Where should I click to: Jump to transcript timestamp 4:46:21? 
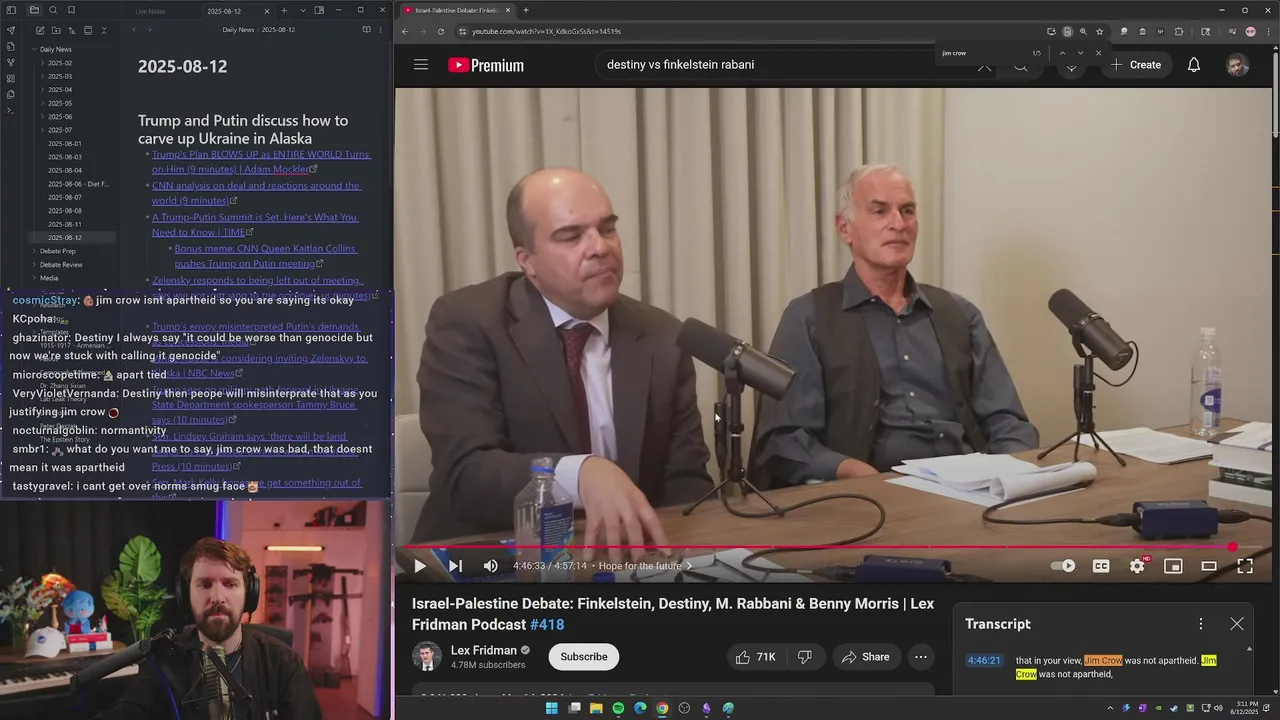(x=984, y=661)
